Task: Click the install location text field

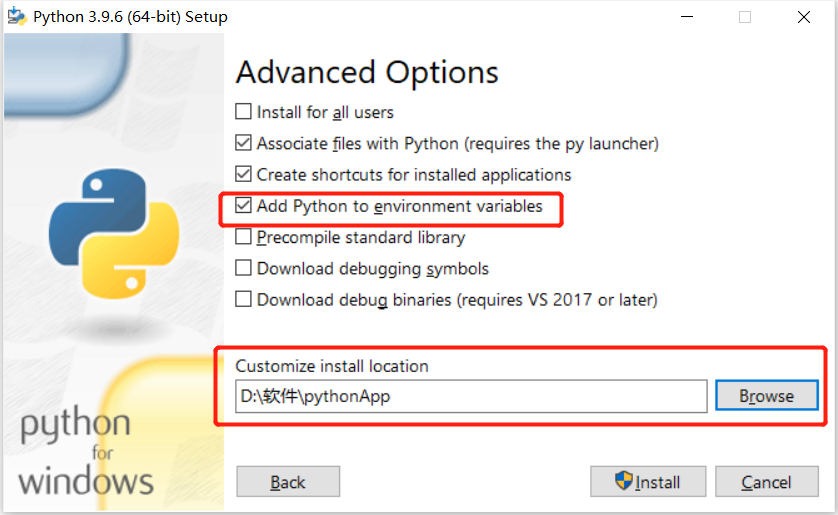Action: [470, 396]
